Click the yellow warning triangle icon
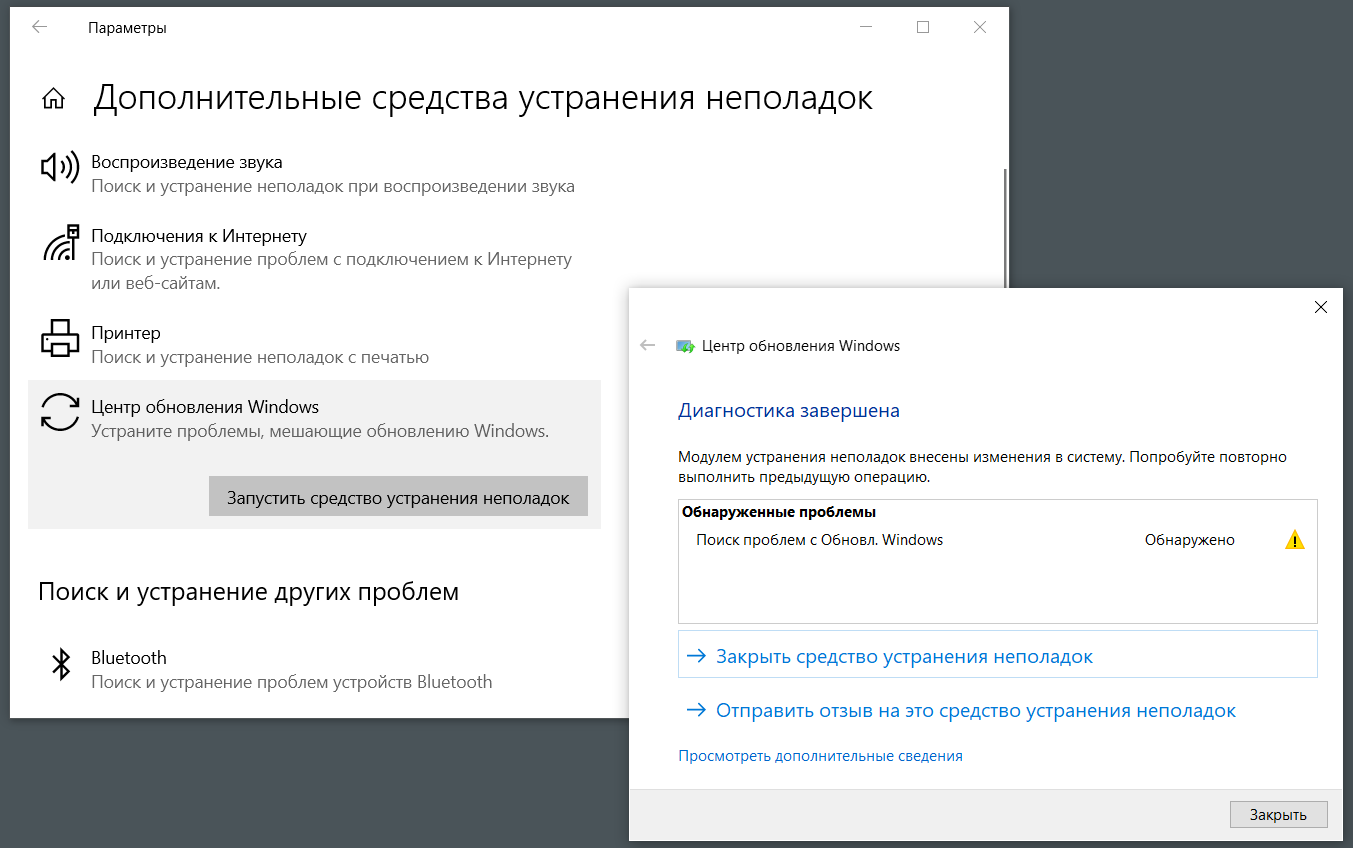Viewport: 1353px width, 848px height. pyautogui.click(x=1294, y=541)
